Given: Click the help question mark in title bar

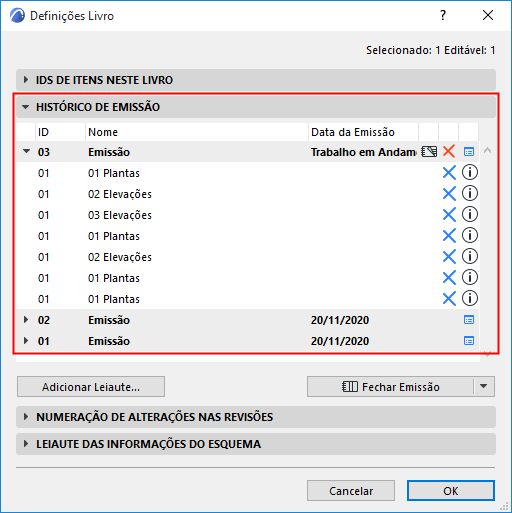Looking at the screenshot, I should tap(443, 15).
